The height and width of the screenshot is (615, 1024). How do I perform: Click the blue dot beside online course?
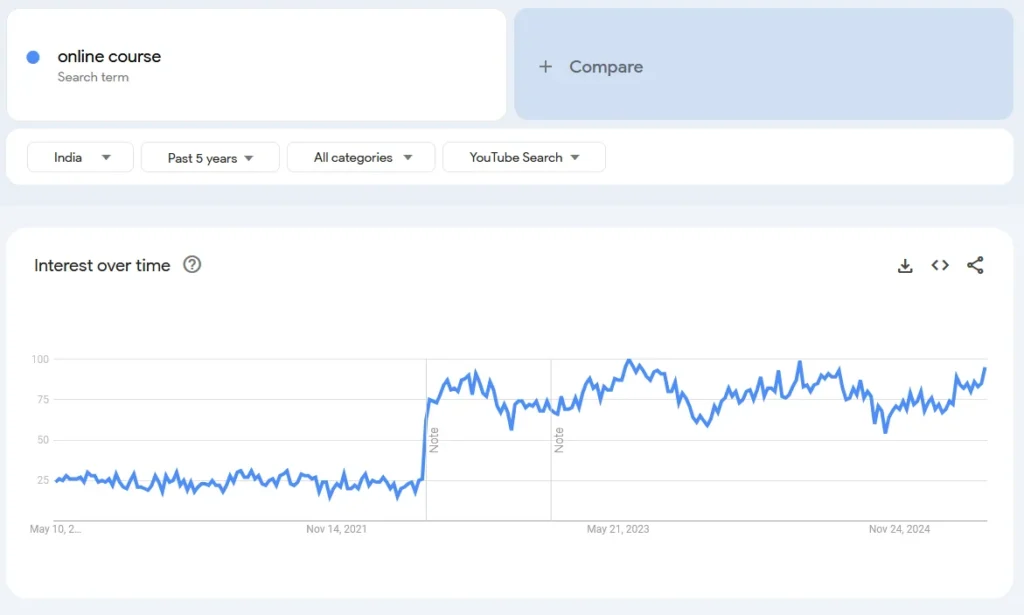(x=33, y=57)
